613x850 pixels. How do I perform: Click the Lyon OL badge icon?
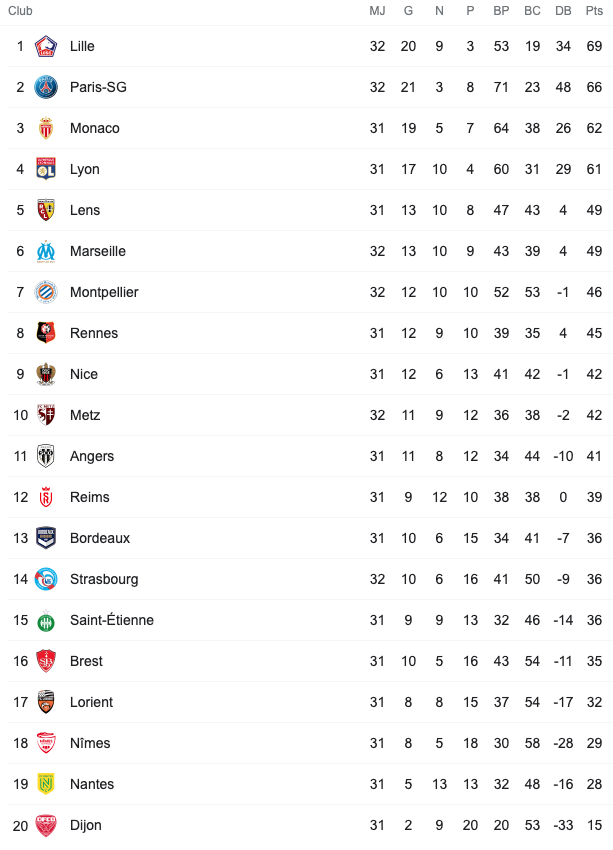(x=46, y=169)
